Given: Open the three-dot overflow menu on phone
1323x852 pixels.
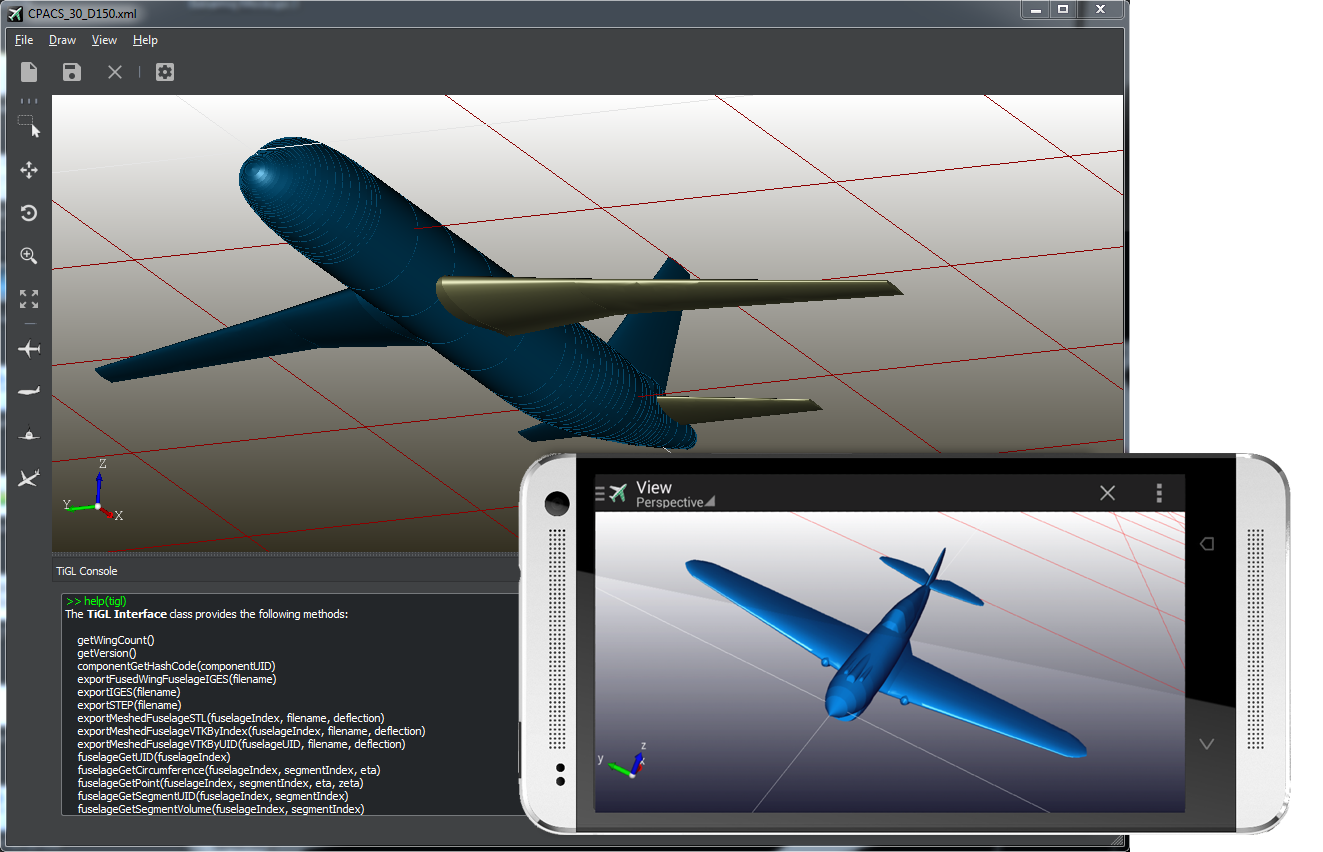Looking at the screenshot, I should (x=1159, y=493).
